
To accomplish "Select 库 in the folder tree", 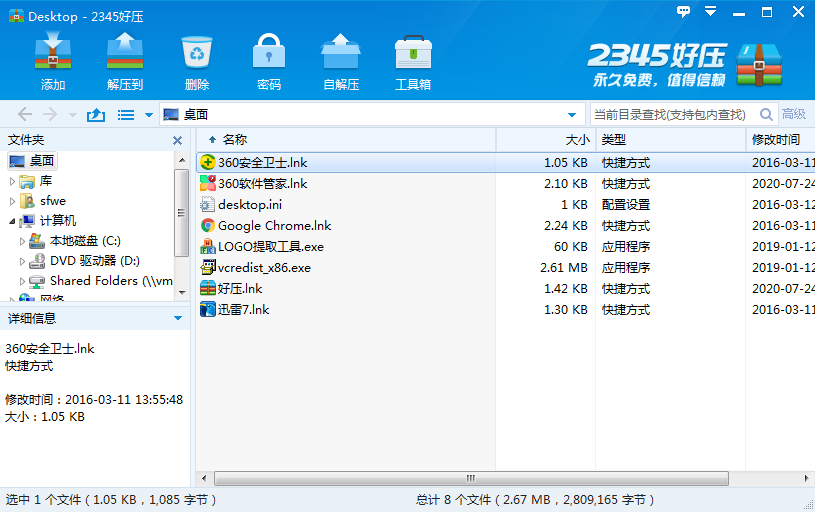I will tap(46, 181).
